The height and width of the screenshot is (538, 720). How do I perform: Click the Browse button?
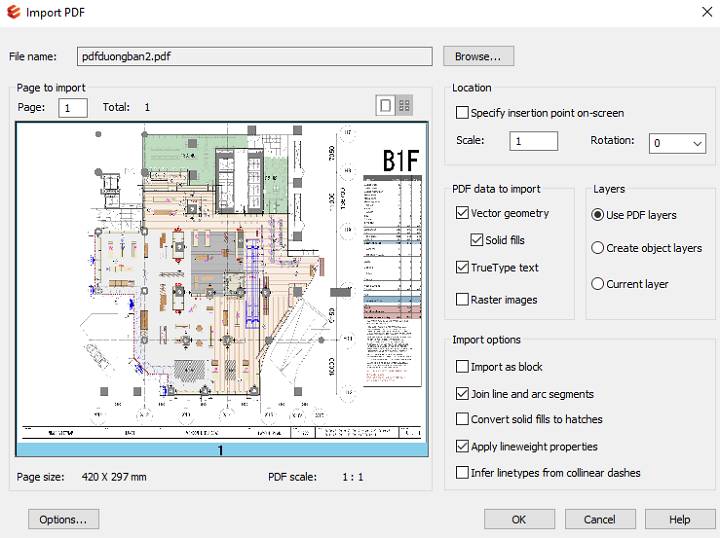pos(478,56)
